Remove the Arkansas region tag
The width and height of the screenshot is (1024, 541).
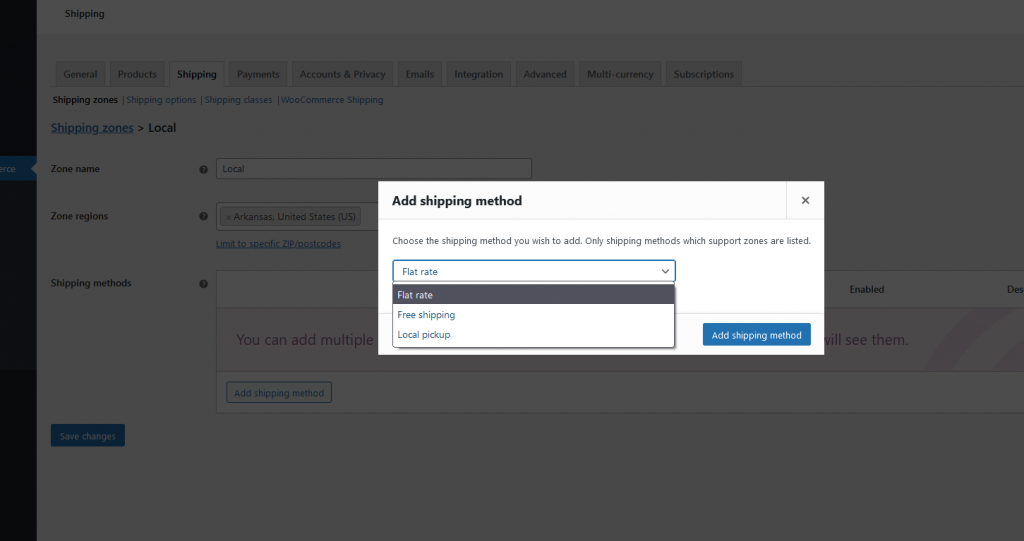click(228, 217)
